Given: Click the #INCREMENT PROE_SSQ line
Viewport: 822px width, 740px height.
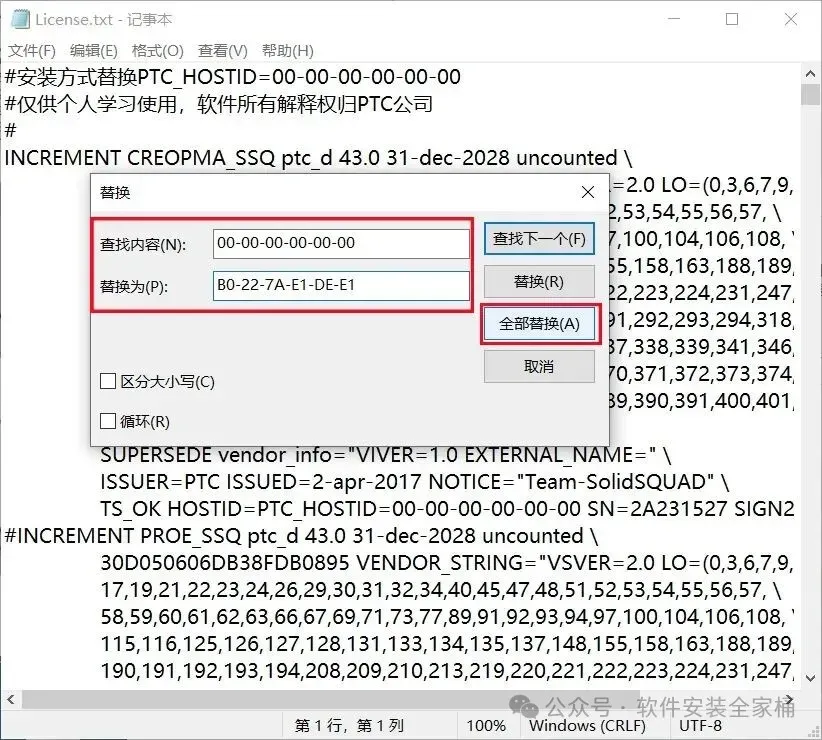Looking at the screenshot, I should pos(301,536).
